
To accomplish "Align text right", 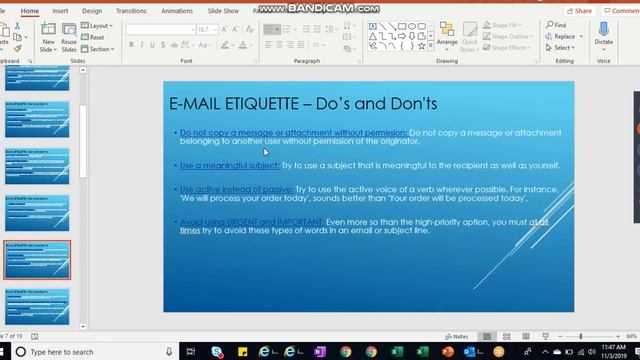I will [x=290, y=45].
